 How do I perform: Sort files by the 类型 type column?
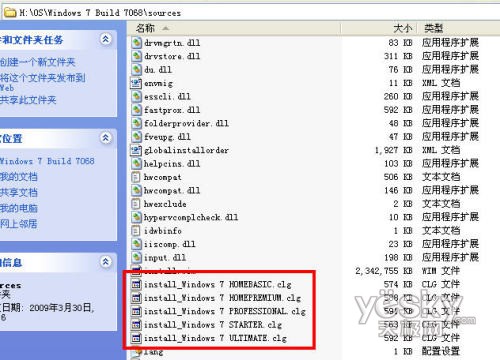[458, 28]
